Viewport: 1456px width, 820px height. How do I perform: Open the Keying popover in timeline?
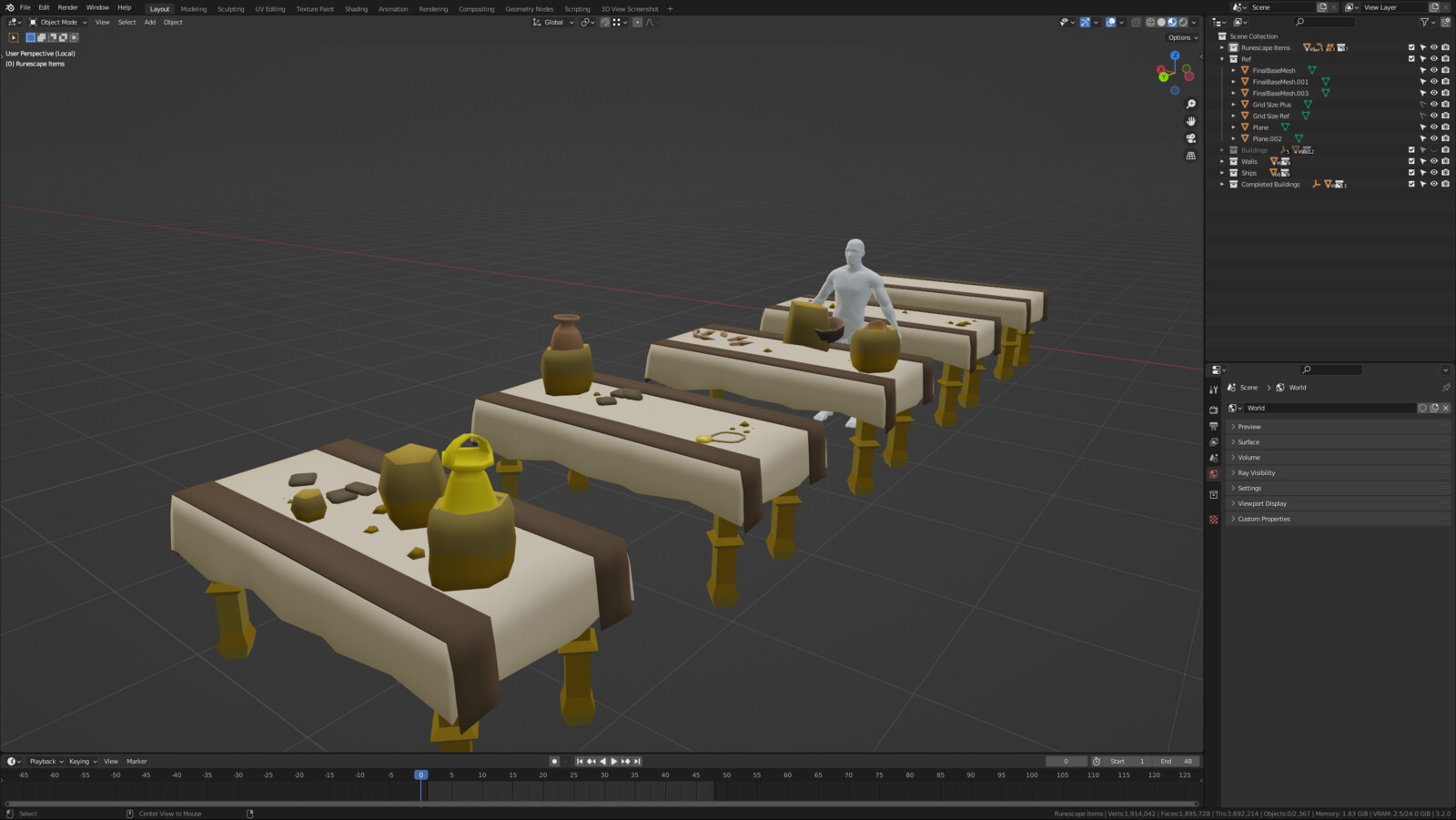pos(83,762)
